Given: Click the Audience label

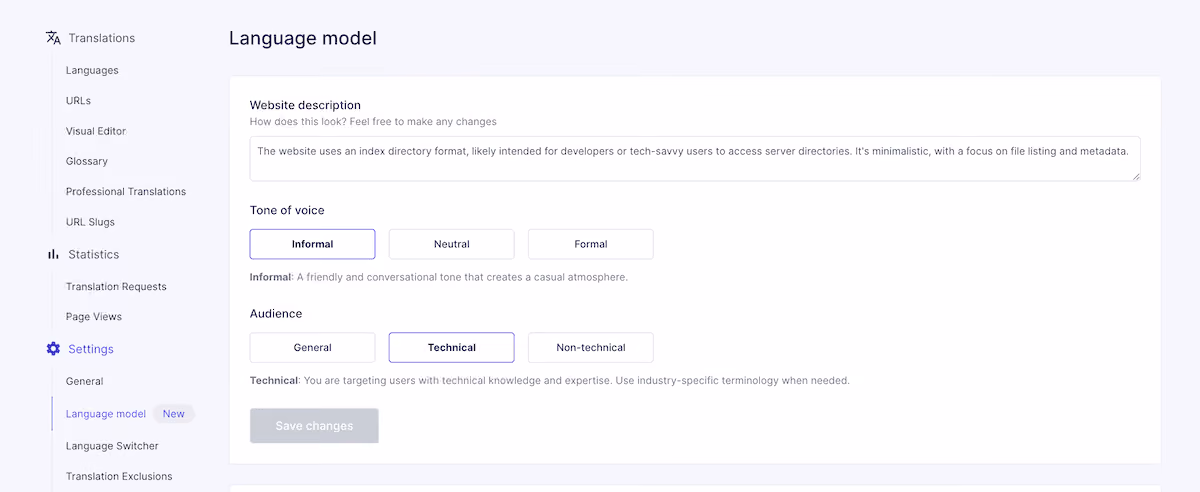Looking at the screenshot, I should 276,314.
